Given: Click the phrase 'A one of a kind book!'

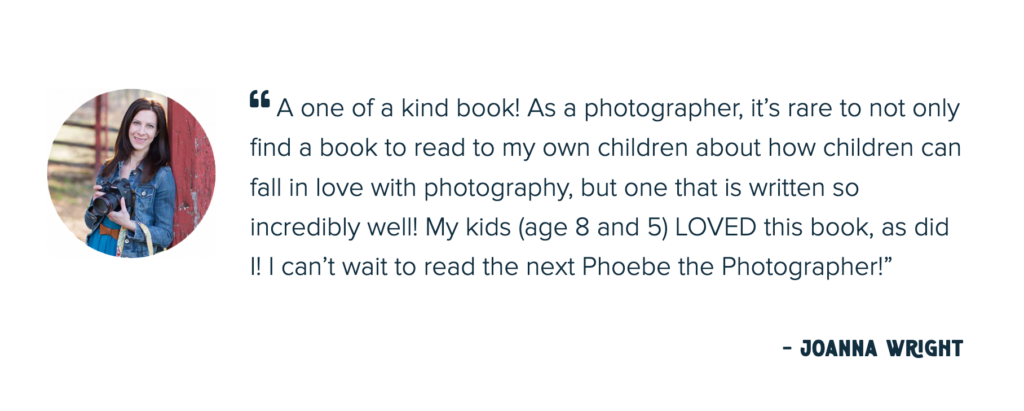Looking at the screenshot, I should 398,109.
